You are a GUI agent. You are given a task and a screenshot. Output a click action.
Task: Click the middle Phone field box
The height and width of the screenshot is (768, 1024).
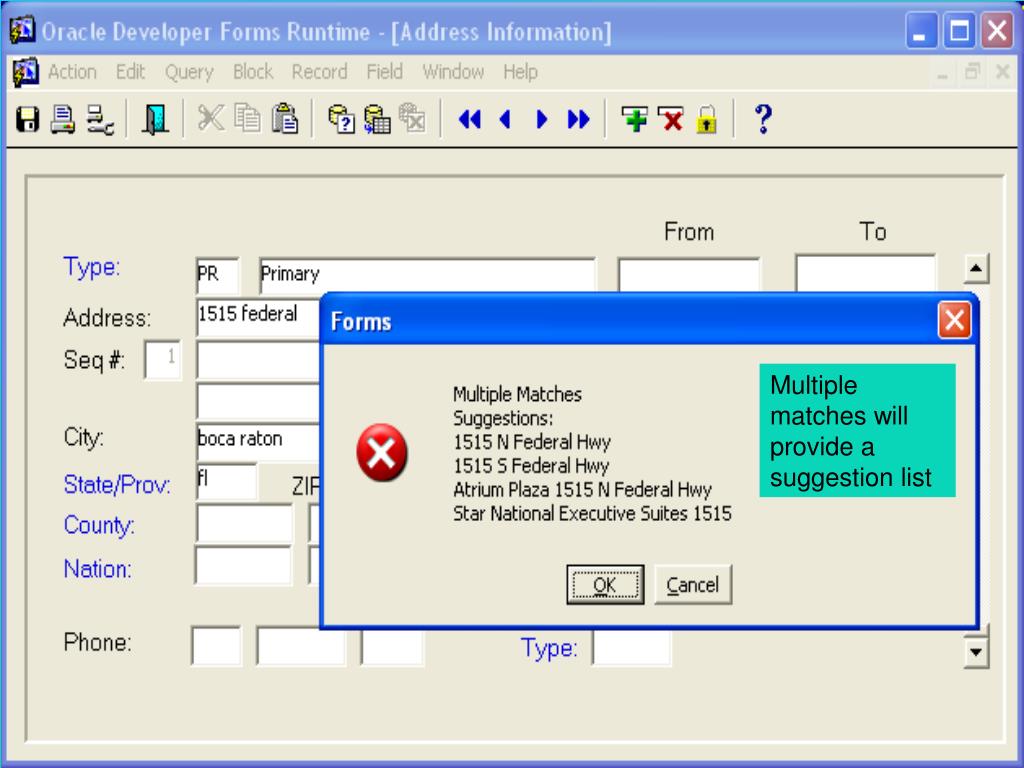coord(301,646)
